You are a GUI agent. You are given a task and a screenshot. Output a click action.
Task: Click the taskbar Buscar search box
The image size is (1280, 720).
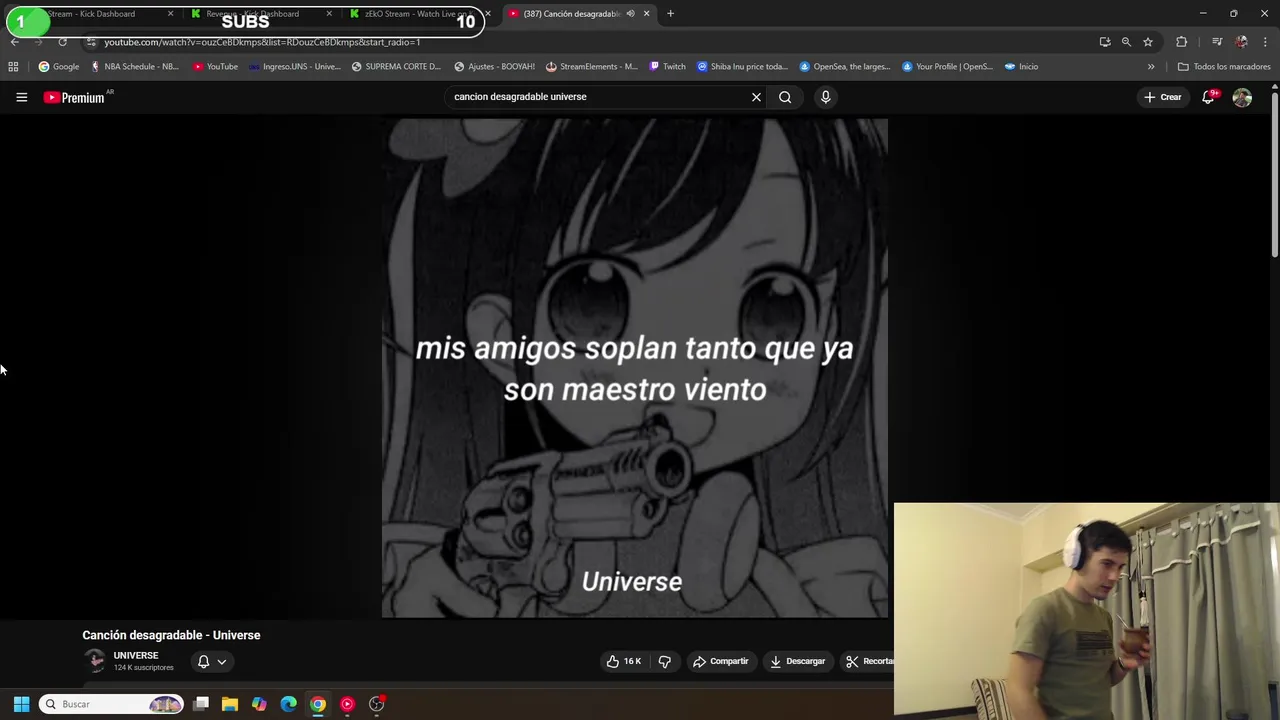point(112,704)
